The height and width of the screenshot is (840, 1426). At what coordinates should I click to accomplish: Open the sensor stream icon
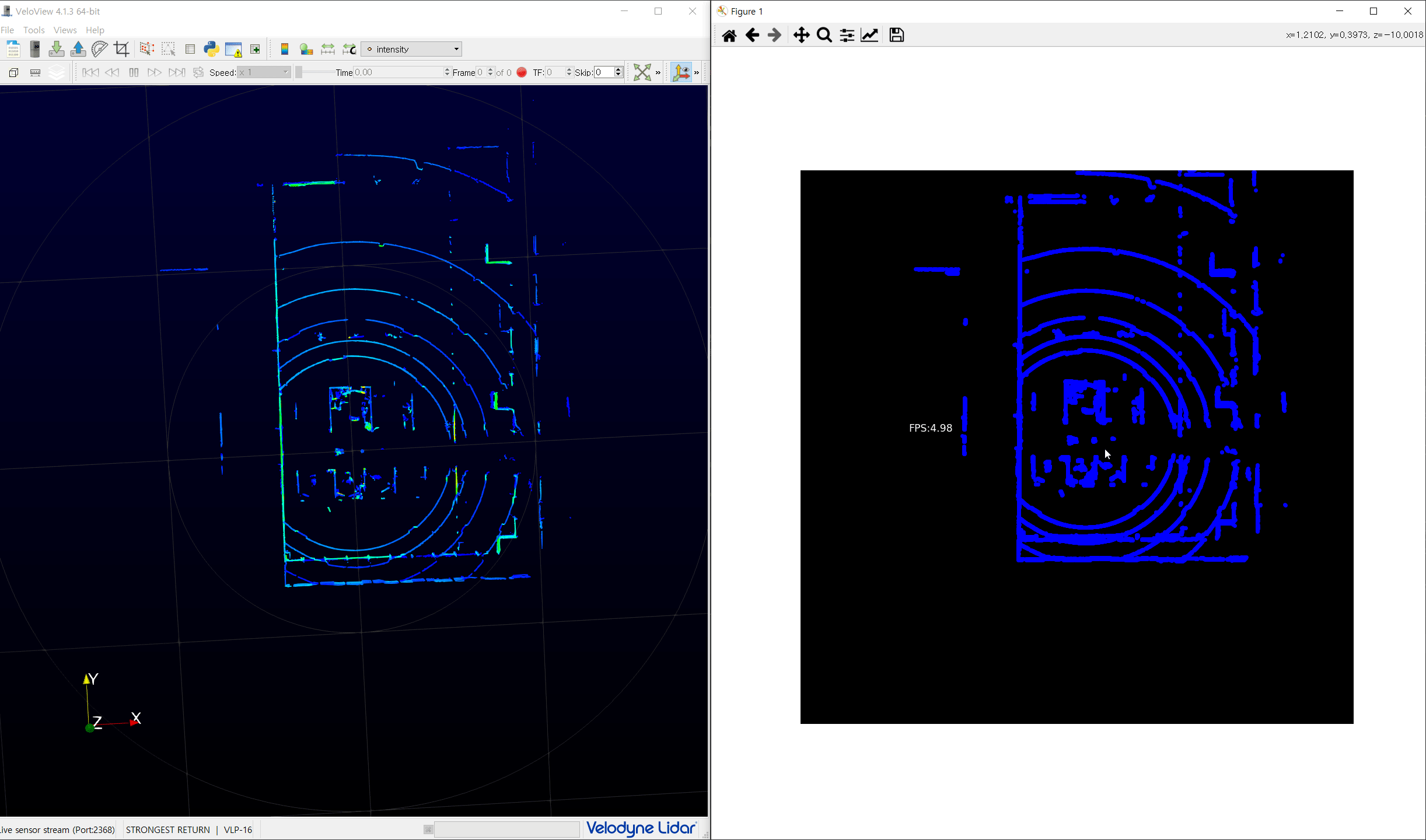[x=35, y=49]
